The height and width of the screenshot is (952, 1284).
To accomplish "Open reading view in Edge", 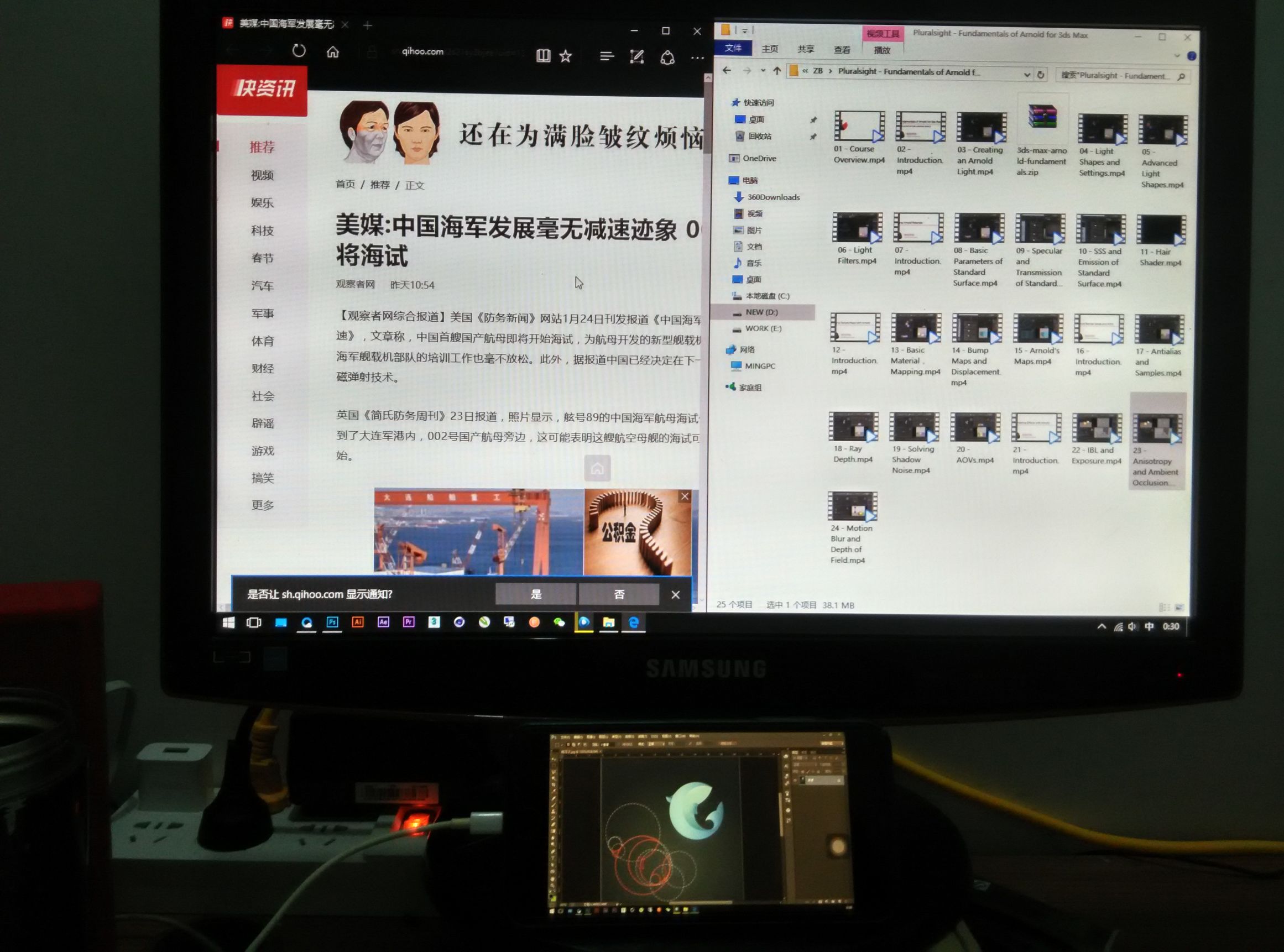I will pyautogui.click(x=543, y=55).
